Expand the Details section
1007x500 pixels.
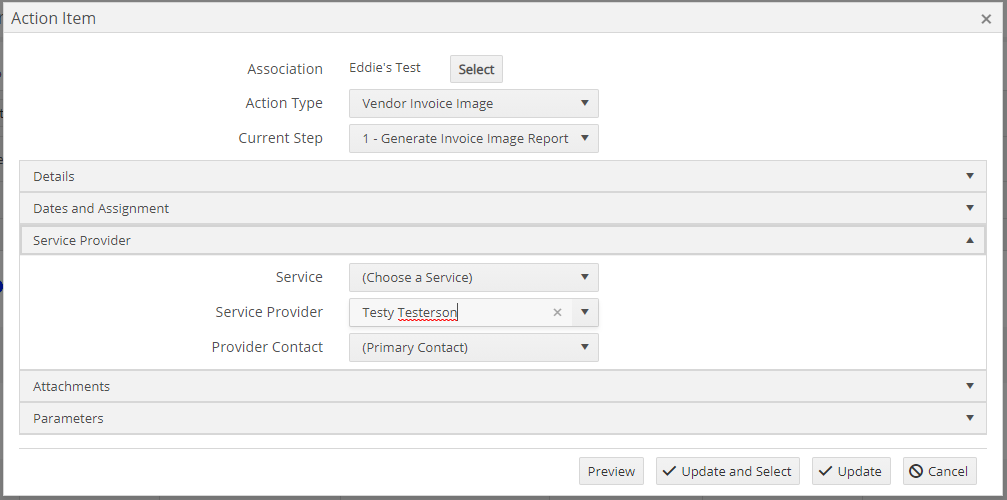point(503,177)
